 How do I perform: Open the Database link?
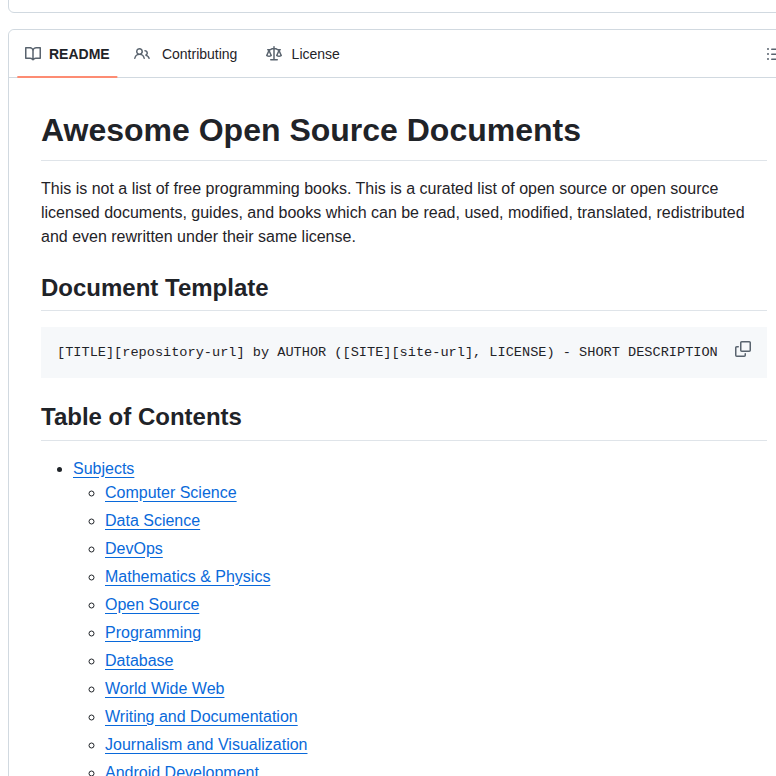tap(139, 660)
